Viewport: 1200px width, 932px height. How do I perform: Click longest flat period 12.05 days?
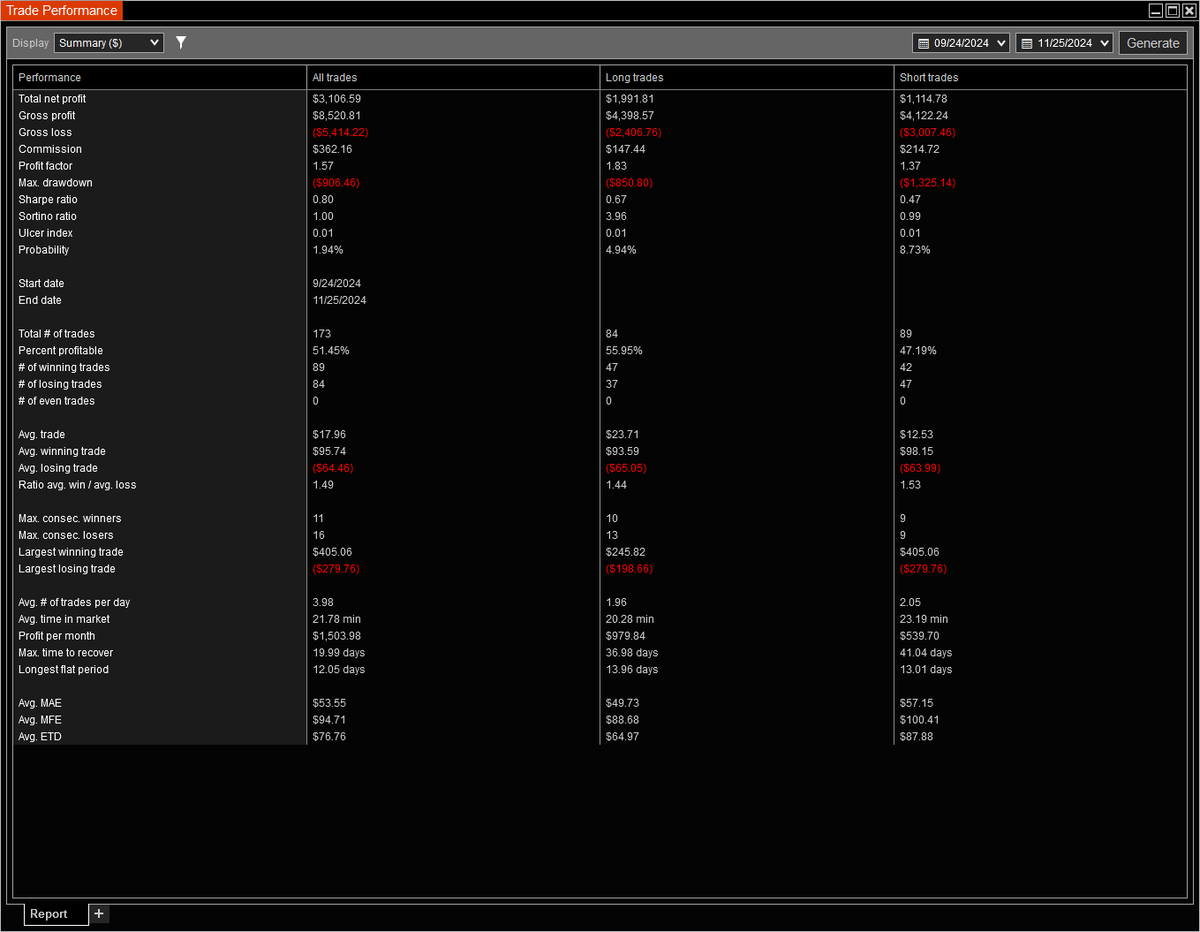(x=339, y=670)
